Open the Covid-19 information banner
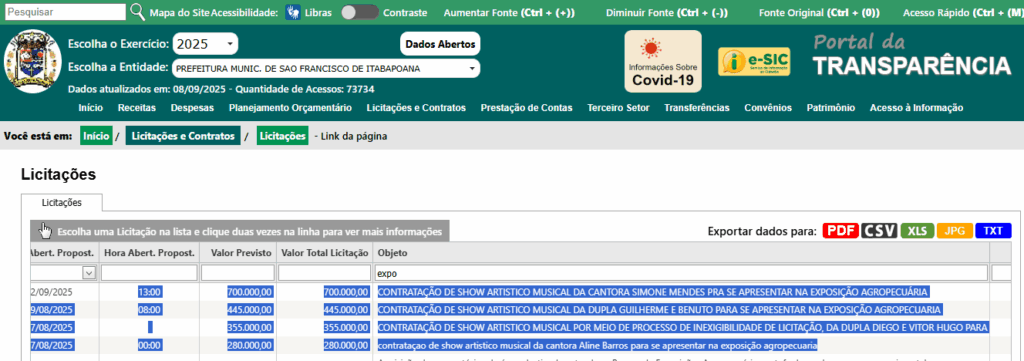 663,61
